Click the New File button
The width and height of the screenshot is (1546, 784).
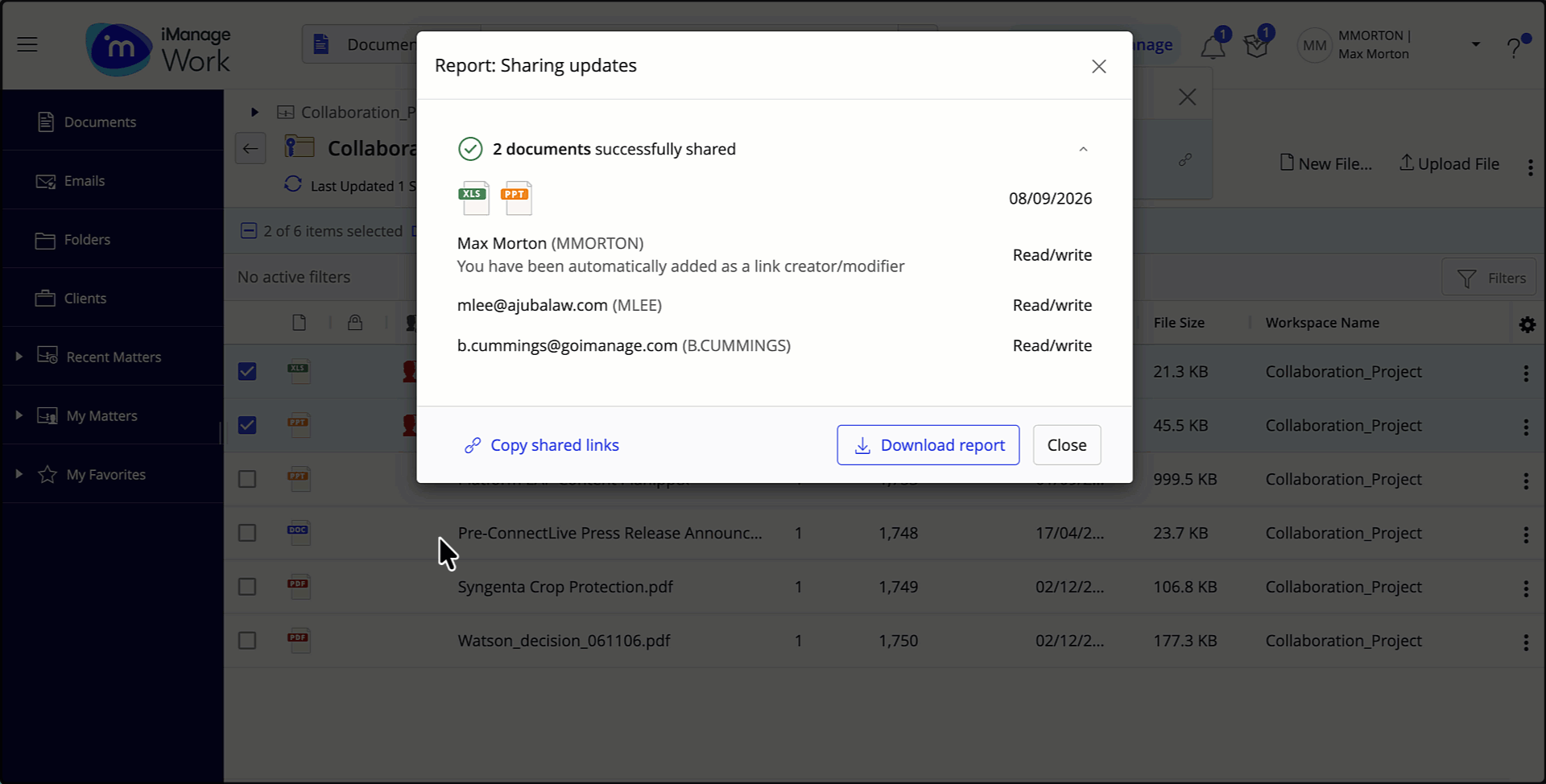pyautogui.click(x=1325, y=163)
